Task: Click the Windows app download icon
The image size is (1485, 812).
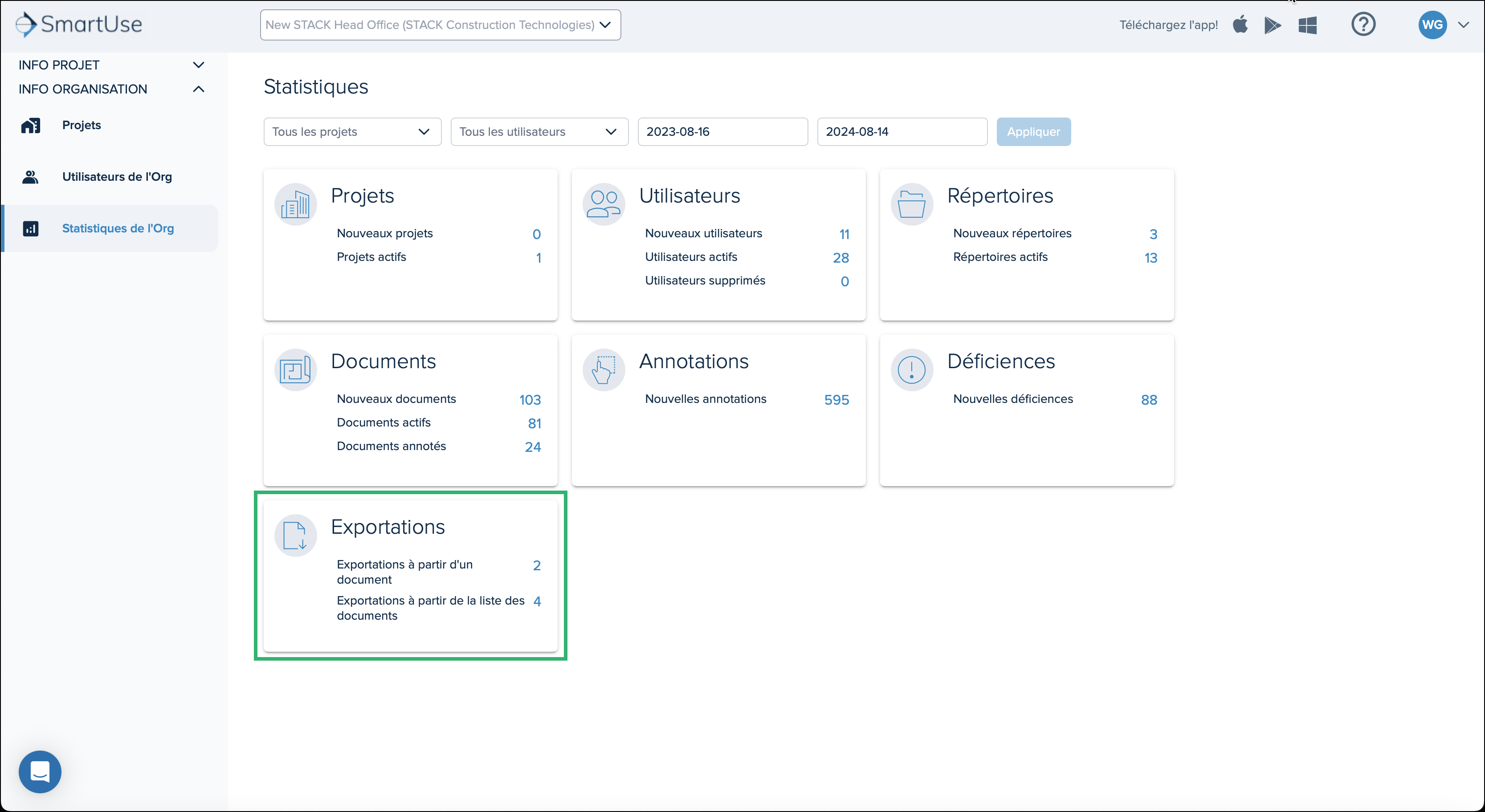Action: click(x=1307, y=25)
